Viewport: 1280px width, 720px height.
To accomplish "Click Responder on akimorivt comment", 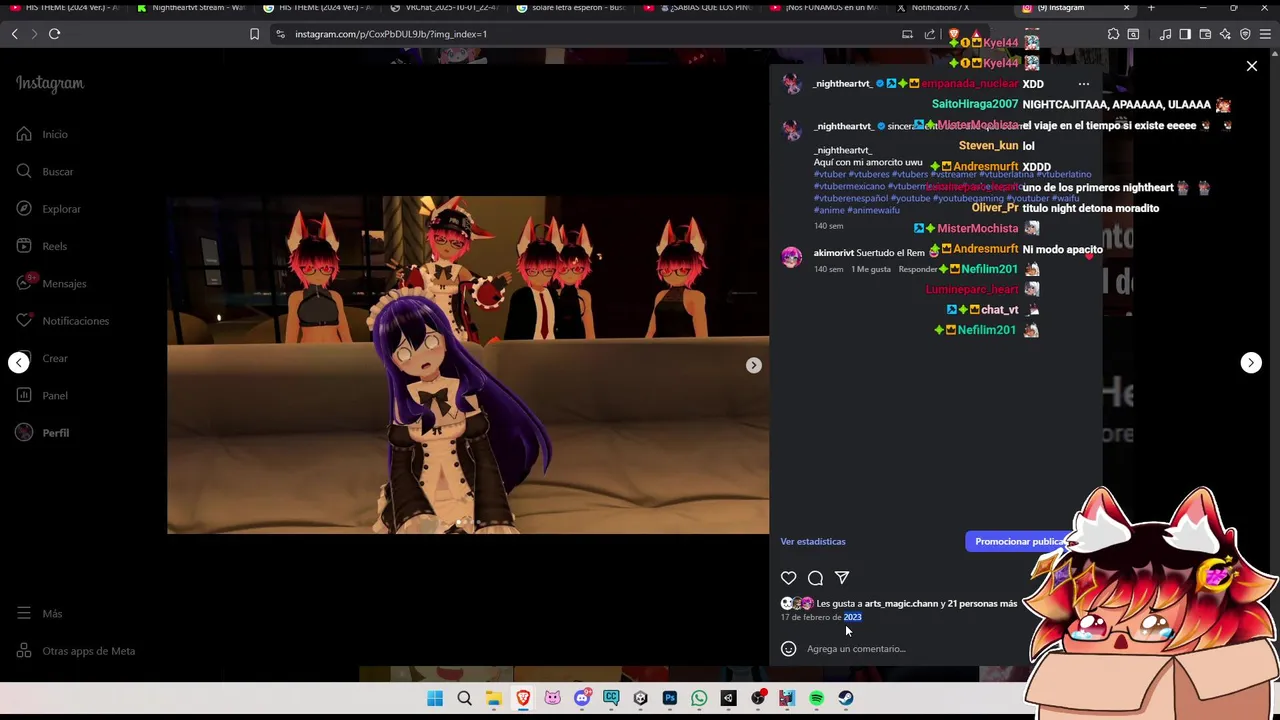I will point(918,269).
